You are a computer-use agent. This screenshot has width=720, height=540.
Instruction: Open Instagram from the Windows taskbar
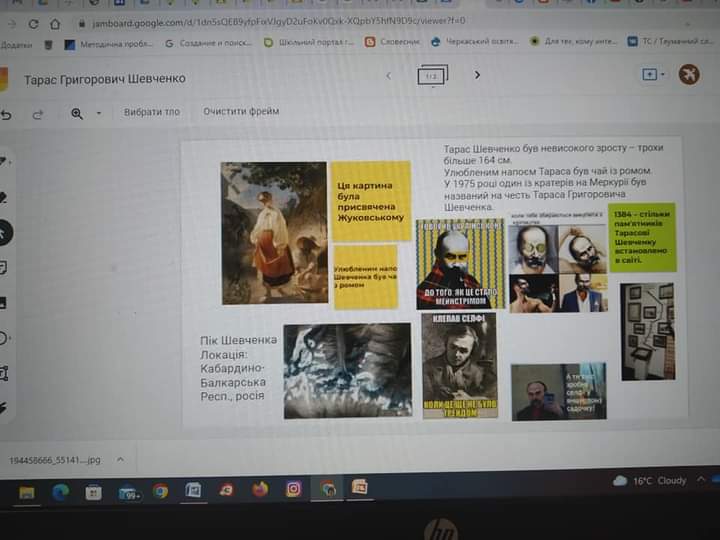[x=293, y=490]
